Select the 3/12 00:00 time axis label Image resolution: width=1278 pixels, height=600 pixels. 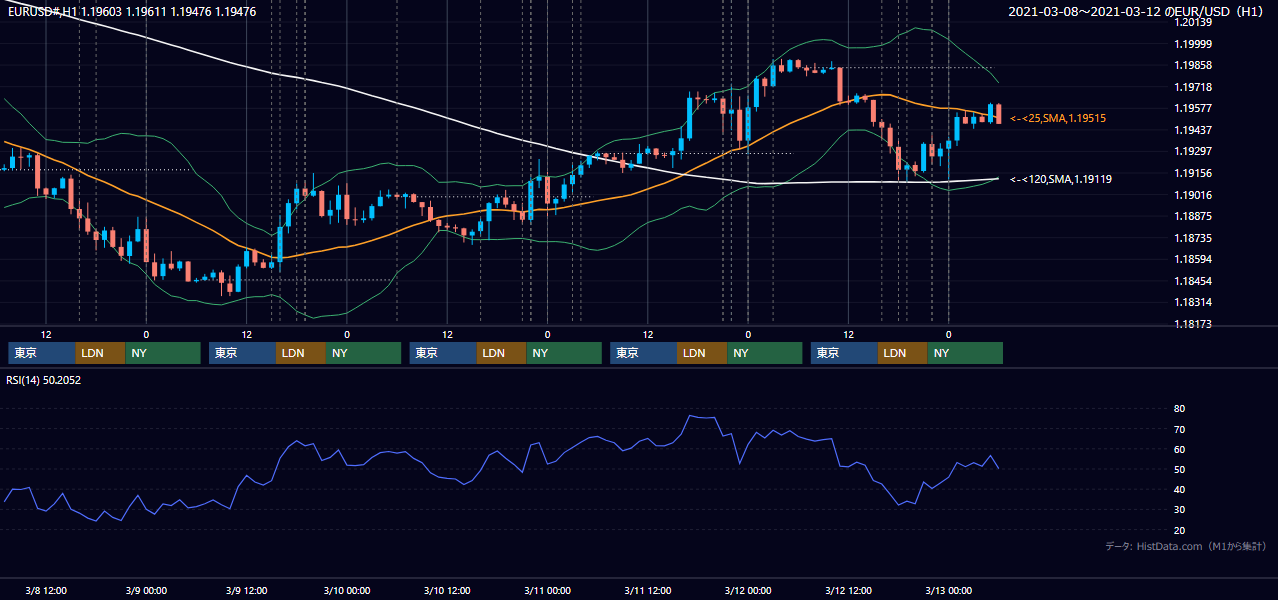(x=747, y=591)
